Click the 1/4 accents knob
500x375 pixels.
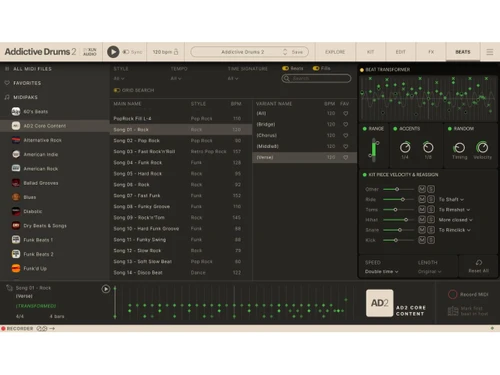[x=405, y=147]
